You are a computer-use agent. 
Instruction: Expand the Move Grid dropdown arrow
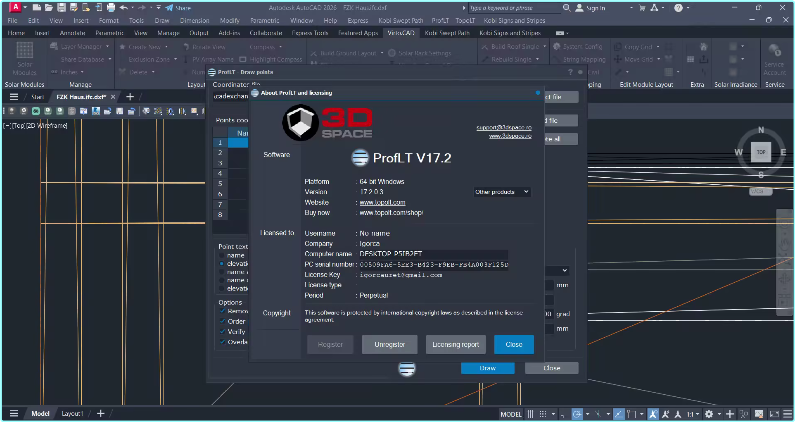(659, 59)
